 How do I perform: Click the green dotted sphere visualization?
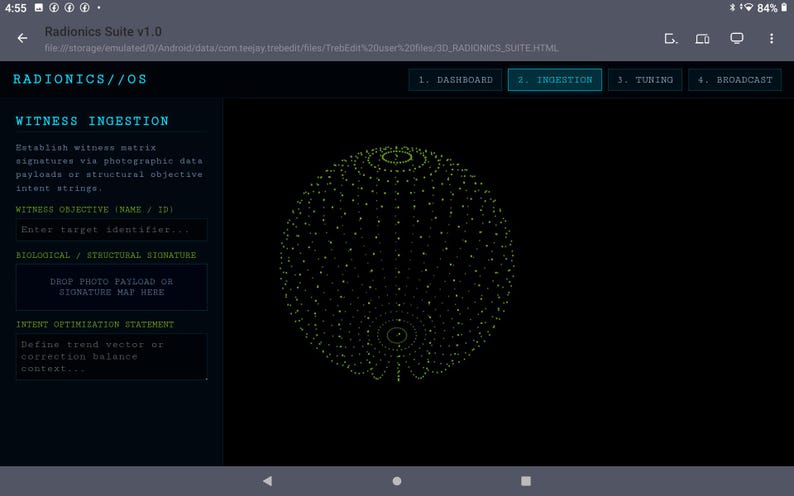tap(397, 264)
